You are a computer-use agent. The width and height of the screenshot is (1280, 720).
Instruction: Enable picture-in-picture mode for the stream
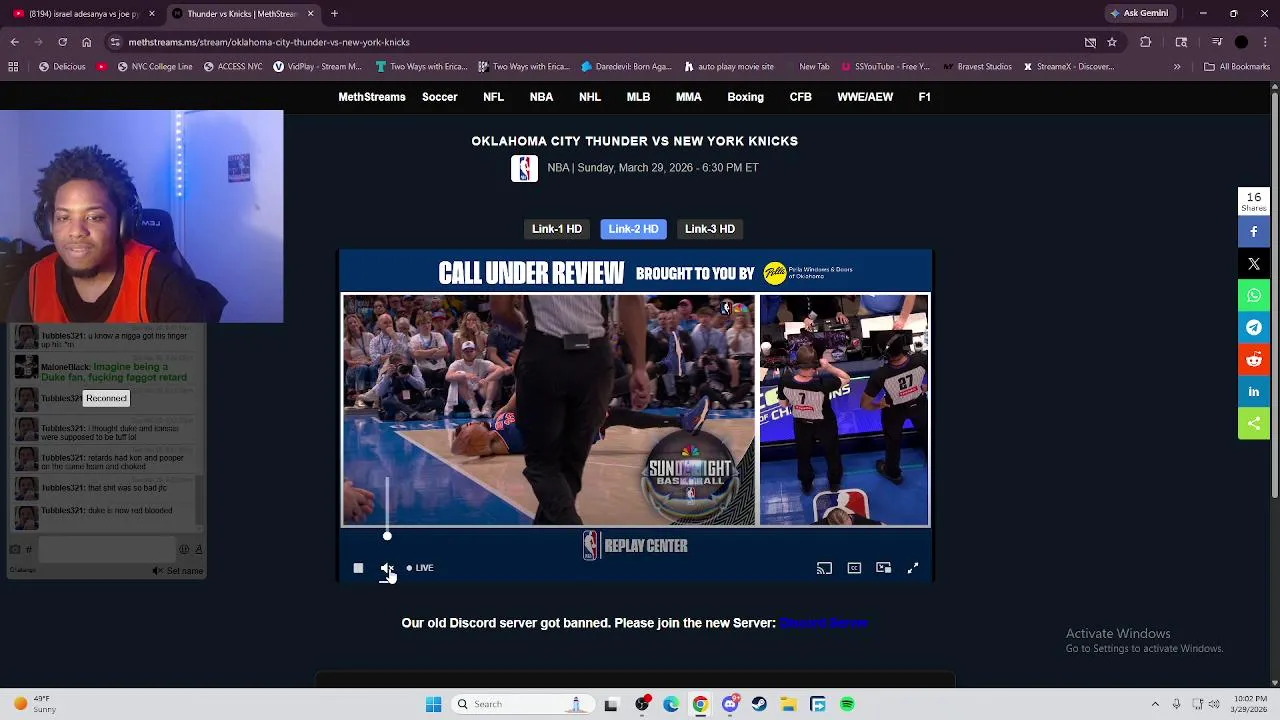click(884, 568)
